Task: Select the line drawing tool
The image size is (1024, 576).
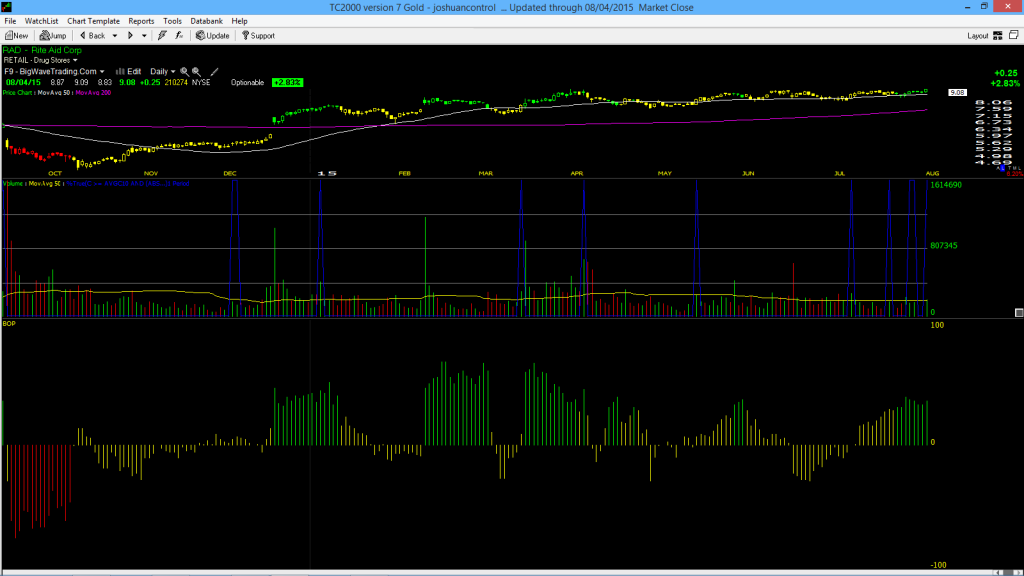Action: [x=214, y=72]
